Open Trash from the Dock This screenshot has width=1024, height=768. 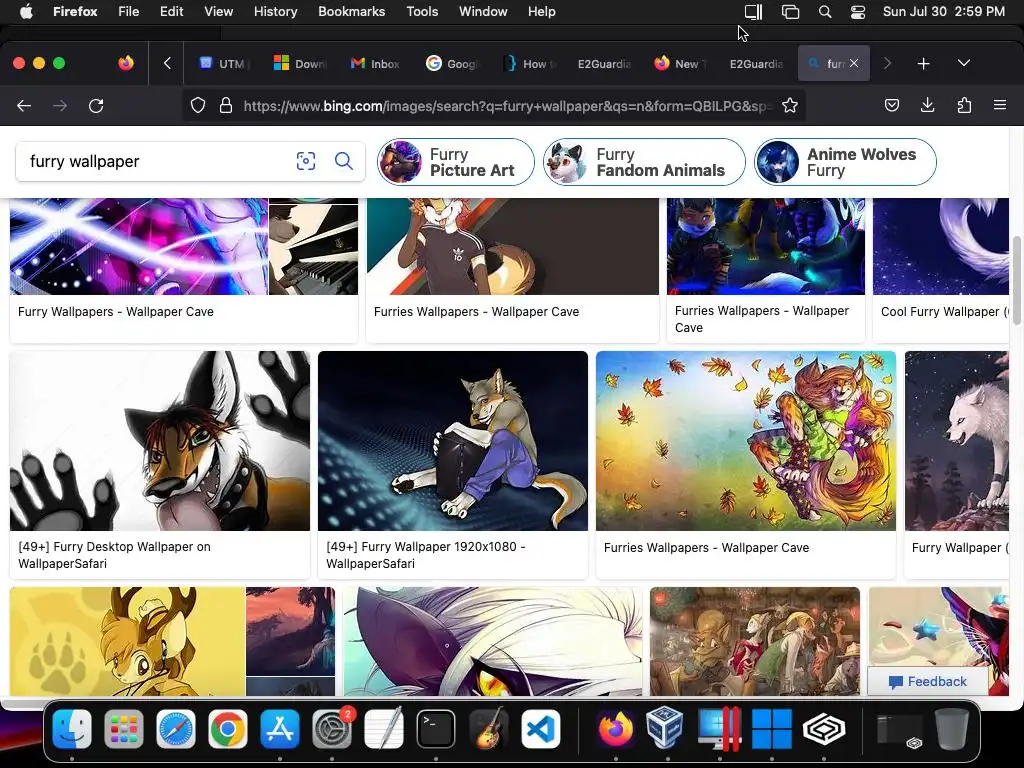[952, 729]
